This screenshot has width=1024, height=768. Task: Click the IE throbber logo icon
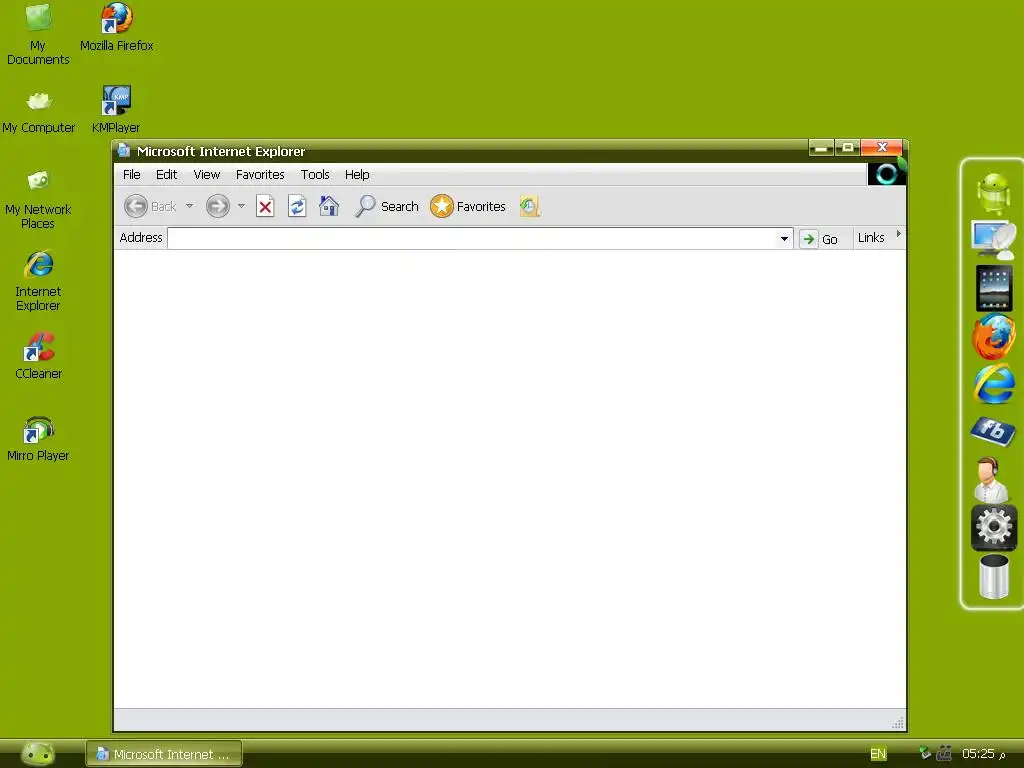click(886, 173)
